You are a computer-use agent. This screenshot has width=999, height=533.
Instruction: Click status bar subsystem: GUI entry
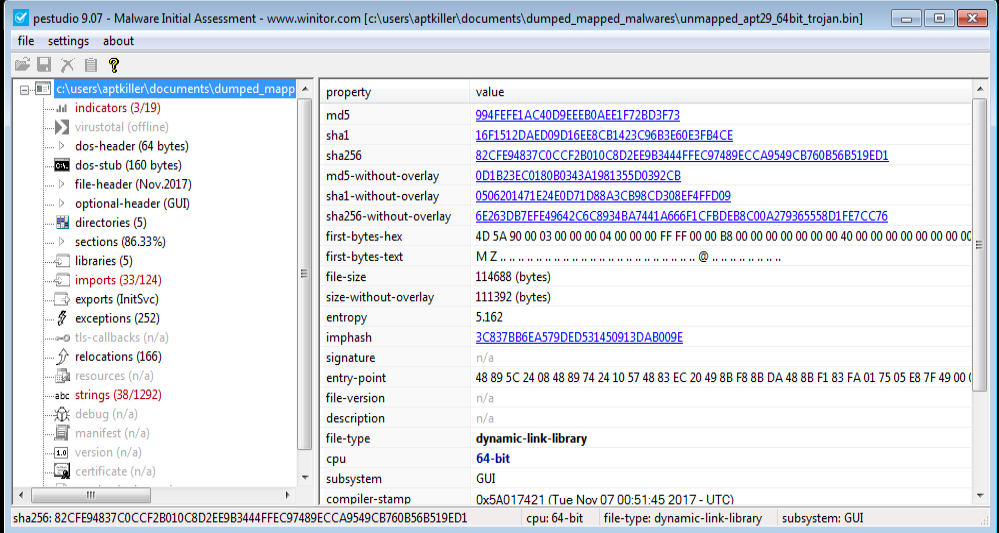[x=823, y=518]
